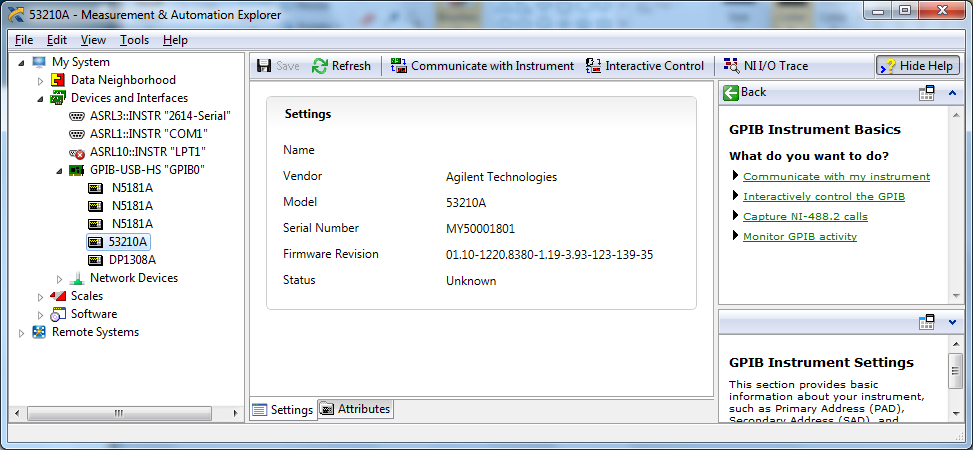Viewport: 973px width, 450px height.
Task: Follow Monitor GPIB activity link
Action: [x=800, y=236]
